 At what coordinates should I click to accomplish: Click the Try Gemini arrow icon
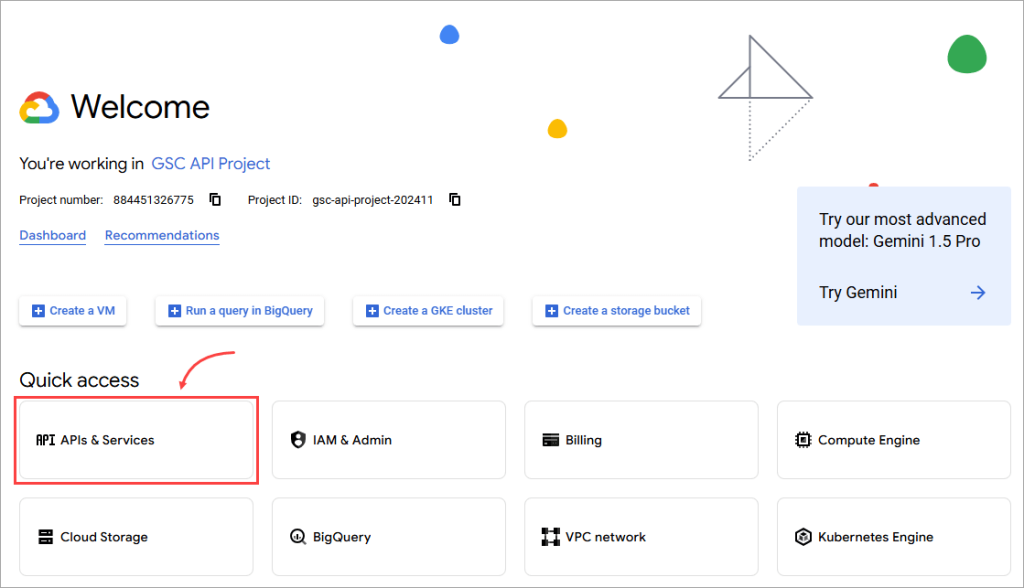click(978, 293)
